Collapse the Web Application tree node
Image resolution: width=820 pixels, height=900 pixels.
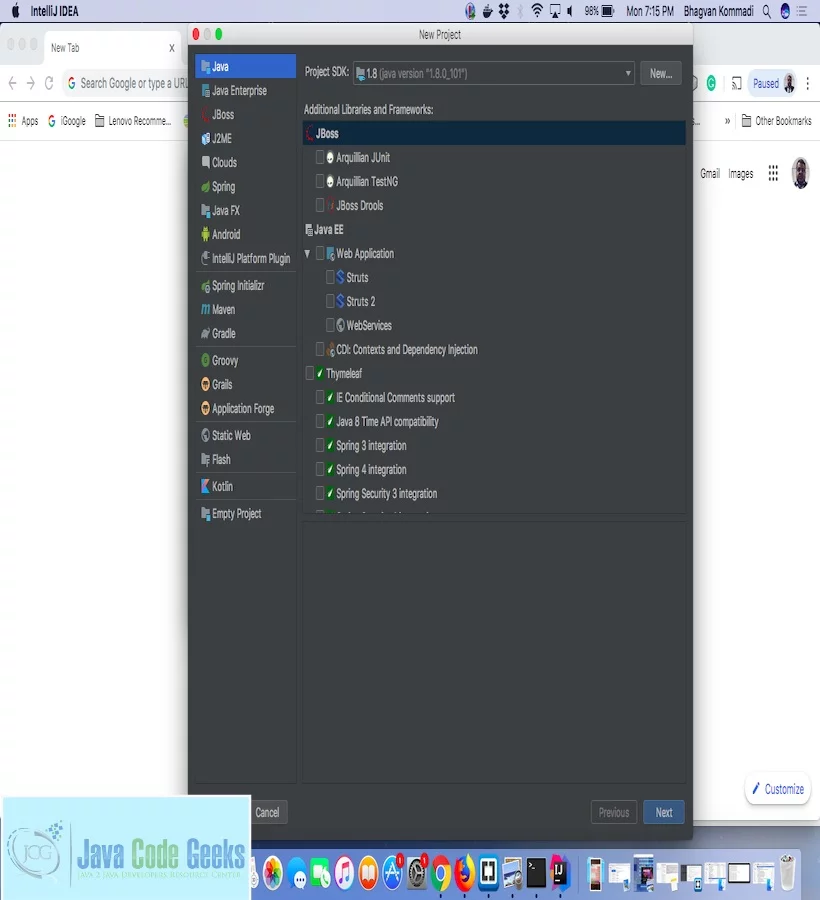click(x=308, y=253)
